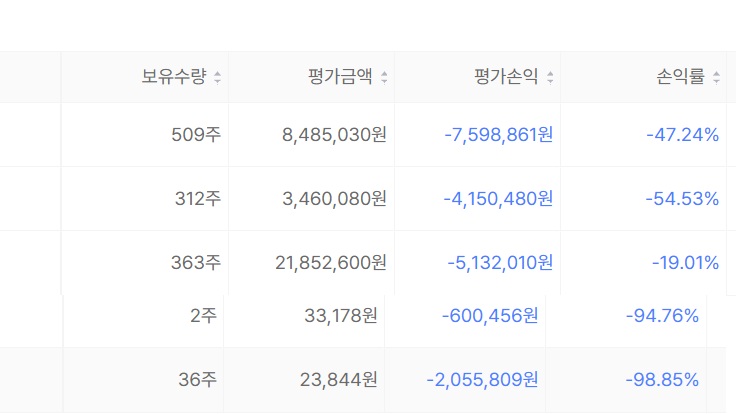Viewport: 736px width, 414px height.
Task: Select the highlighted 36주 row
Action: (363, 380)
